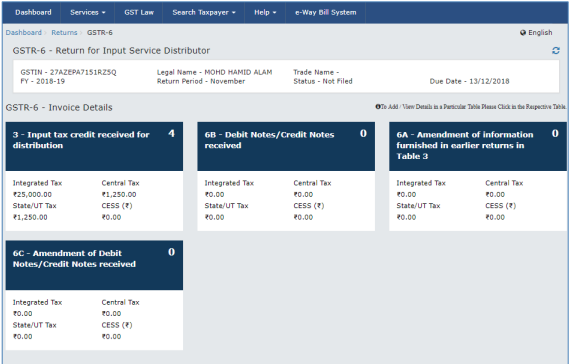571x364 pixels.
Task: Open the e-Way Bill System menu
Action: coord(326,12)
